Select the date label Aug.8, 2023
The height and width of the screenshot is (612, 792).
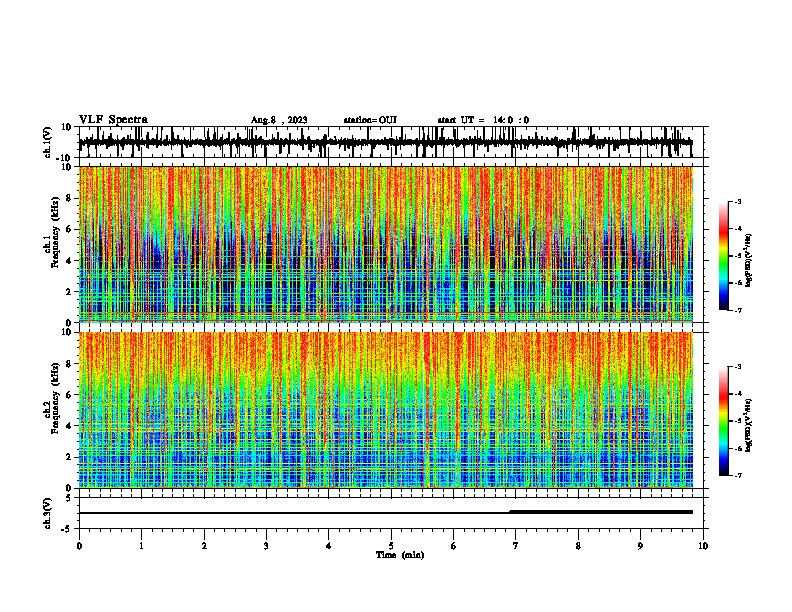point(279,120)
